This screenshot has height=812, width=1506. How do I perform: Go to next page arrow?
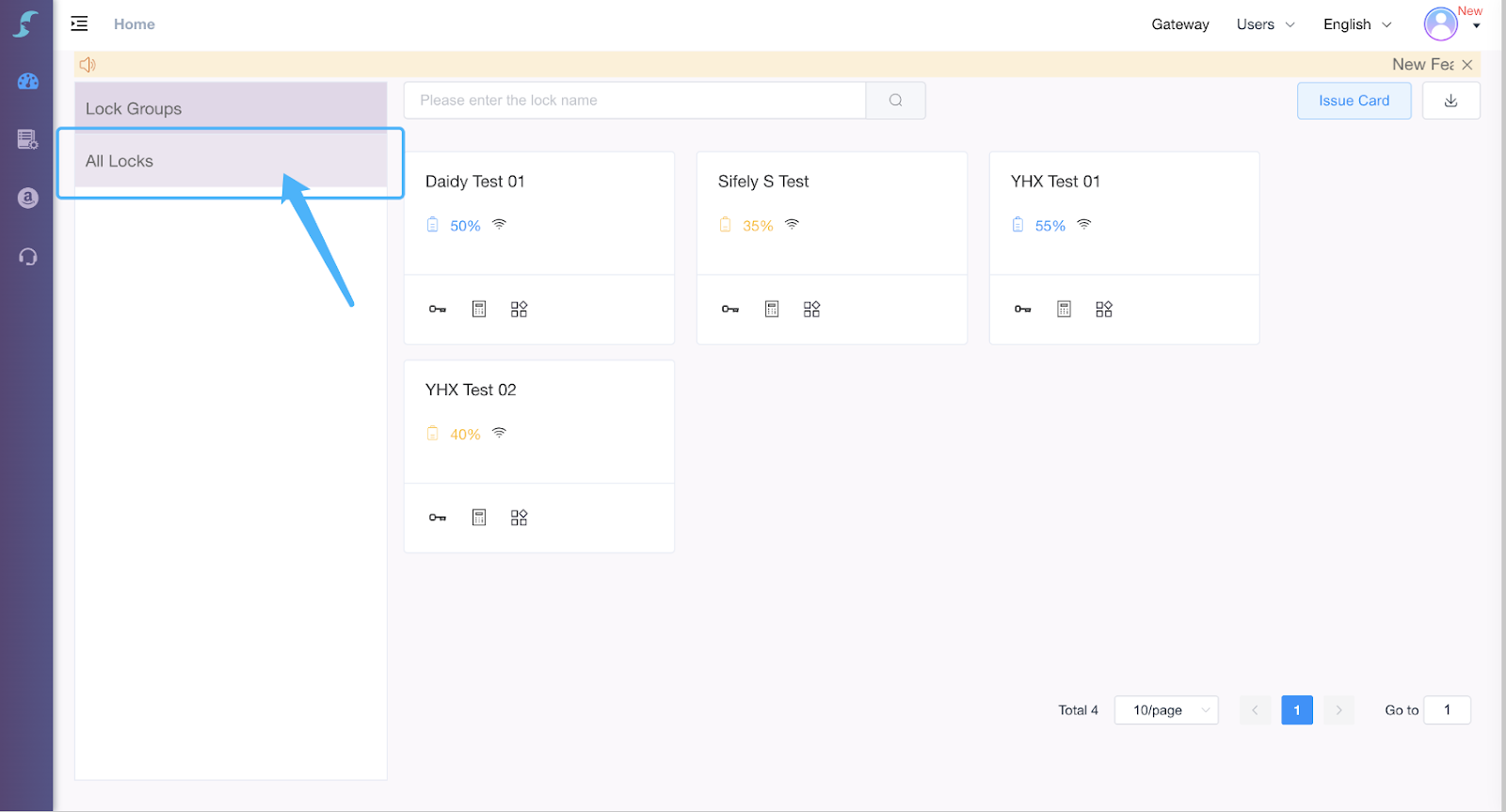1338,710
